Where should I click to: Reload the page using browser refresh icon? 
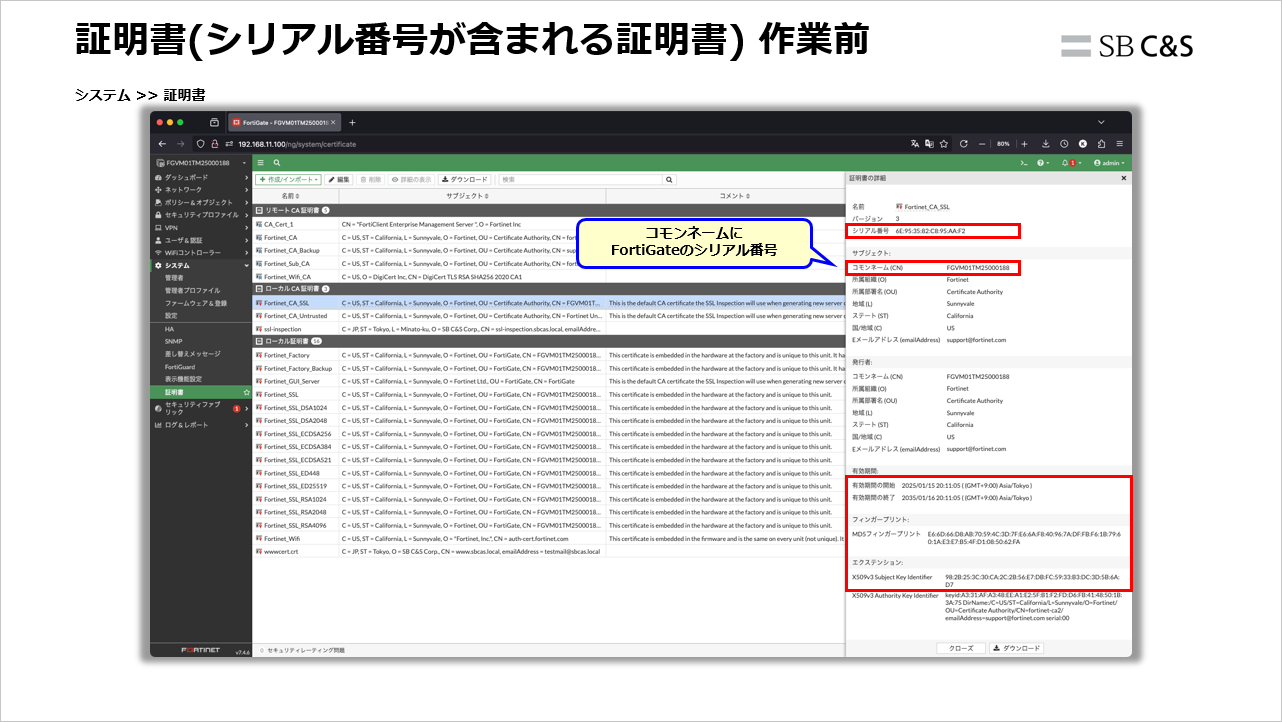[963, 143]
